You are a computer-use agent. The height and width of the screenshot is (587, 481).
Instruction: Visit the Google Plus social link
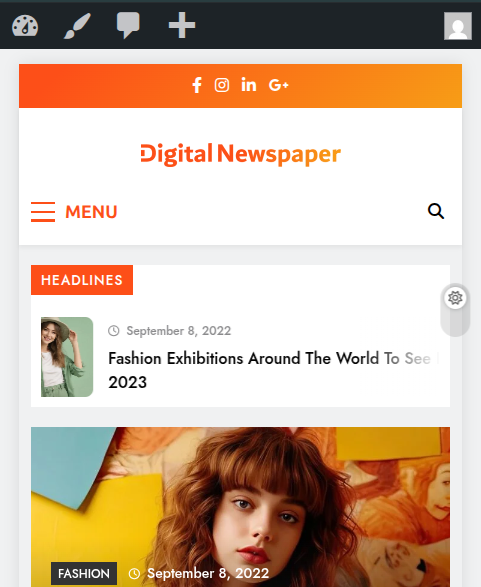tap(278, 85)
